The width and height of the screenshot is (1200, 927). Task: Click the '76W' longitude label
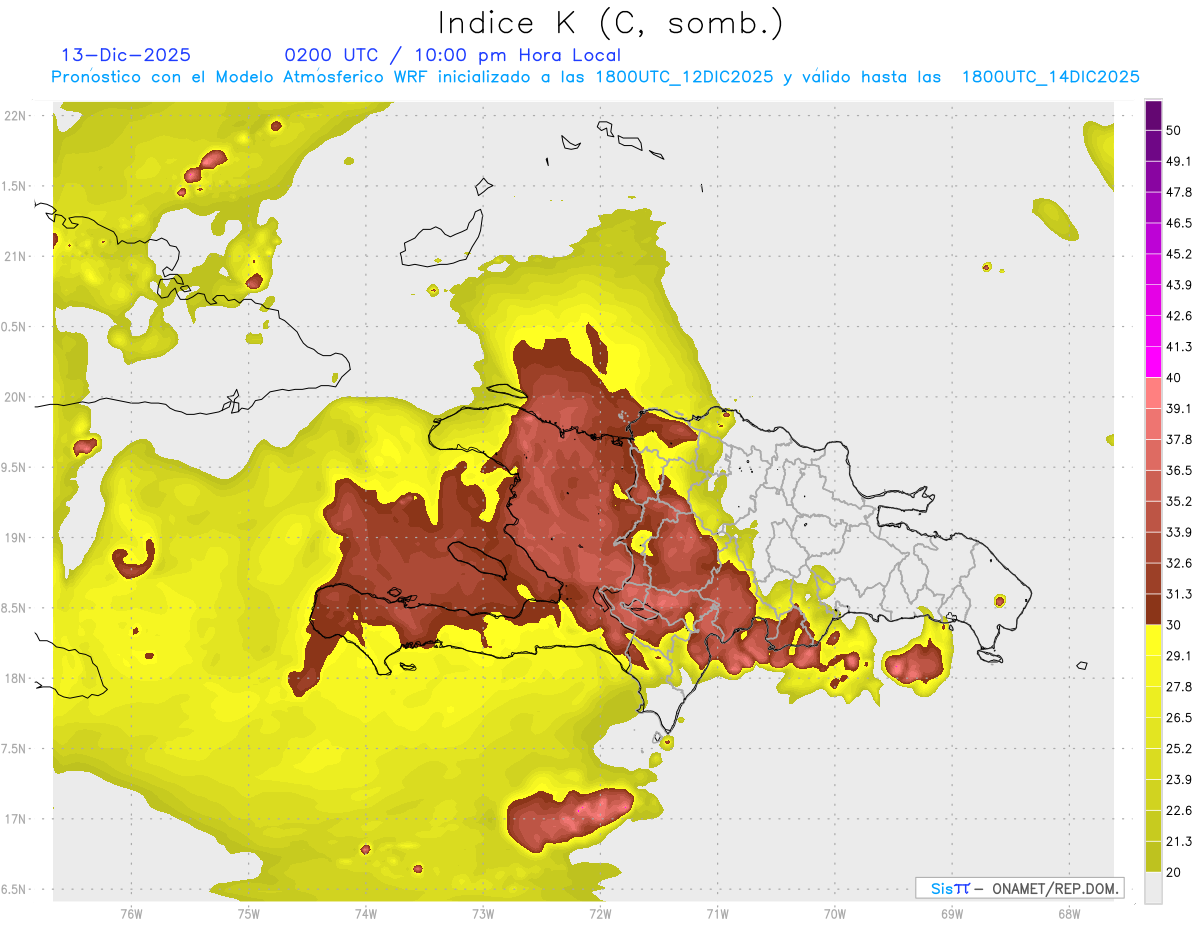pyautogui.click(x=131, y=914)
